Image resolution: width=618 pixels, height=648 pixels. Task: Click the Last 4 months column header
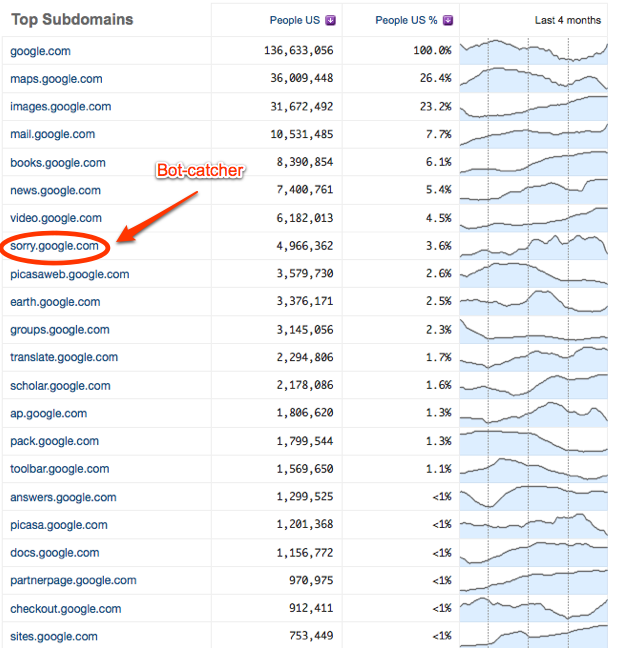click(x=568, y=20)
